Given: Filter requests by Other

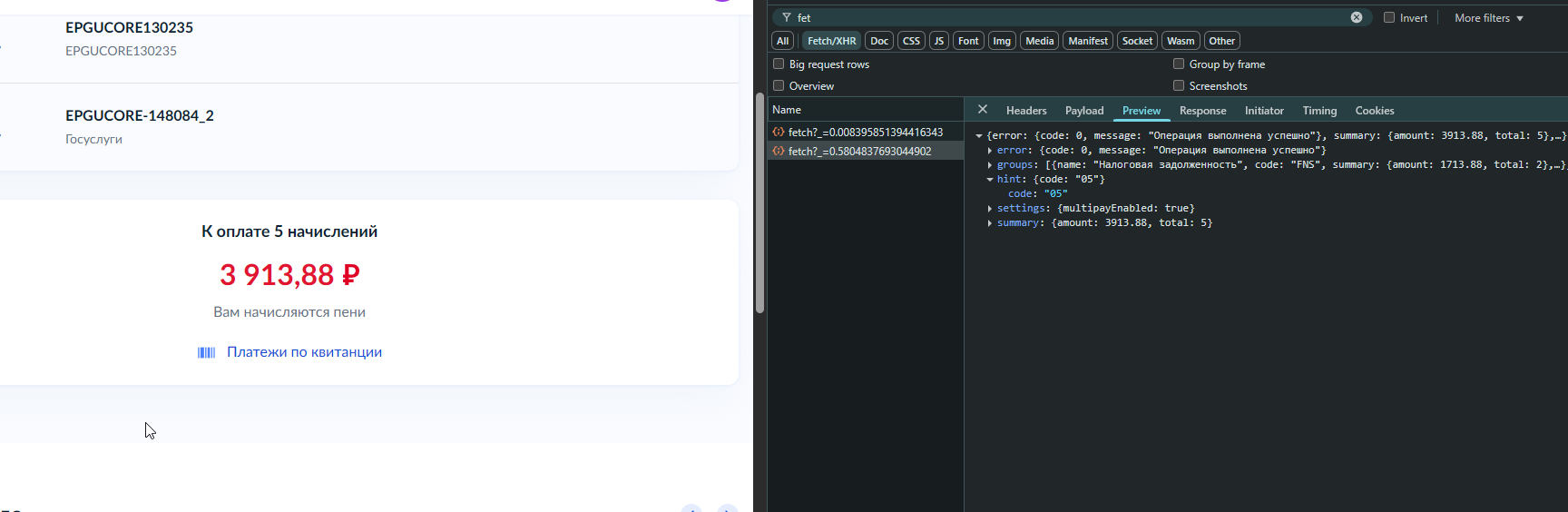Looking at the screenshot, I should tap(1222, 41).
